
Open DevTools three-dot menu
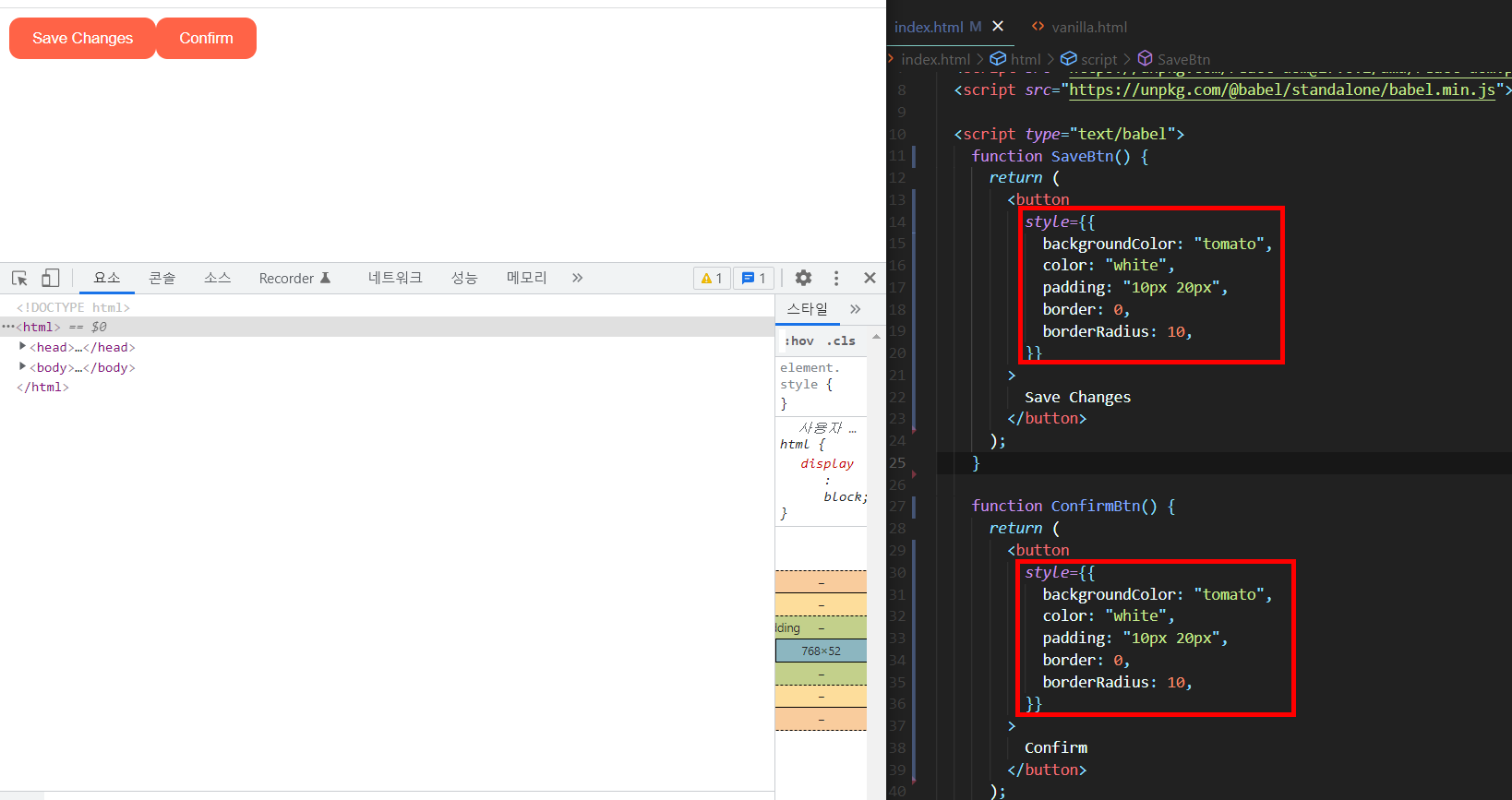coord(836,278)
